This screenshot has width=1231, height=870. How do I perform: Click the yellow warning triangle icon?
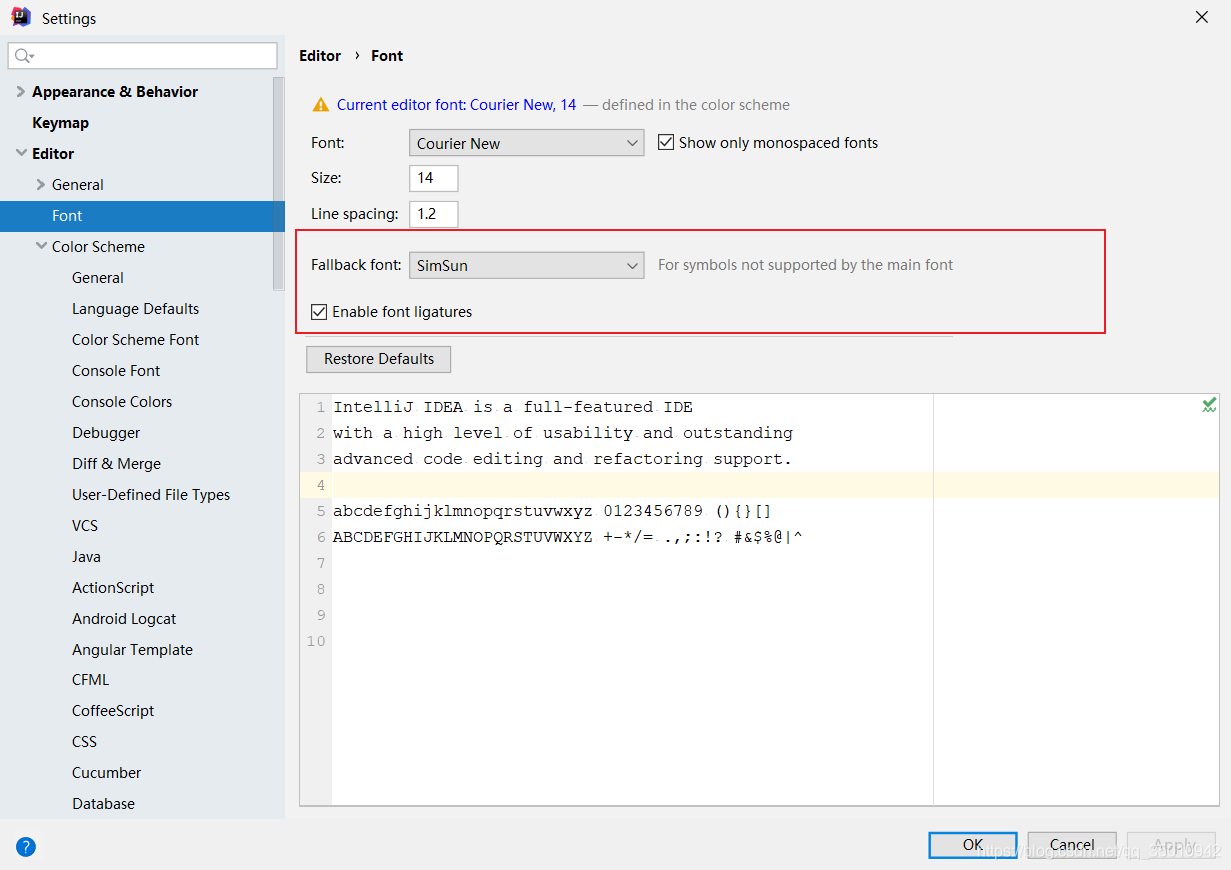coord(320,104)
